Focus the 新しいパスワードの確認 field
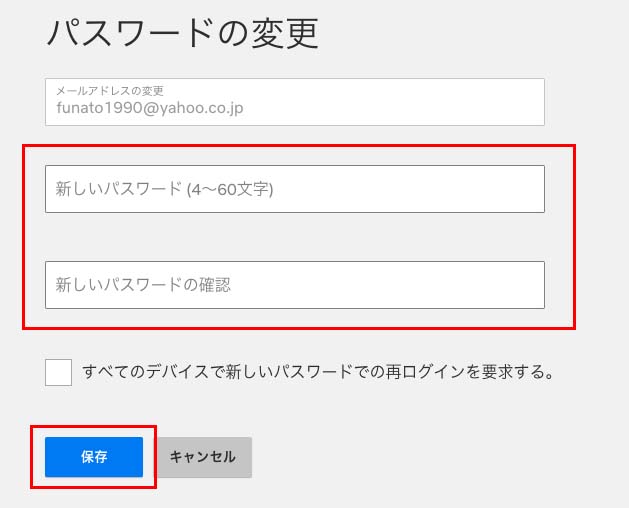 [x=294, y=285]
